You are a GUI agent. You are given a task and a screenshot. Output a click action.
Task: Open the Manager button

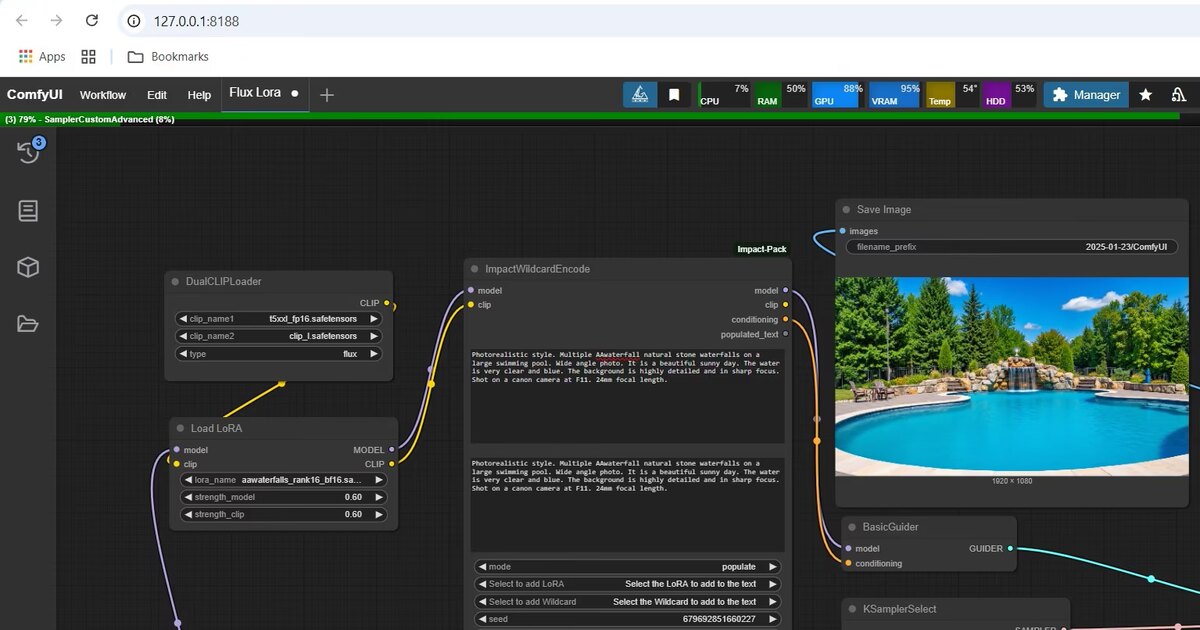[x=1086, y=95]
